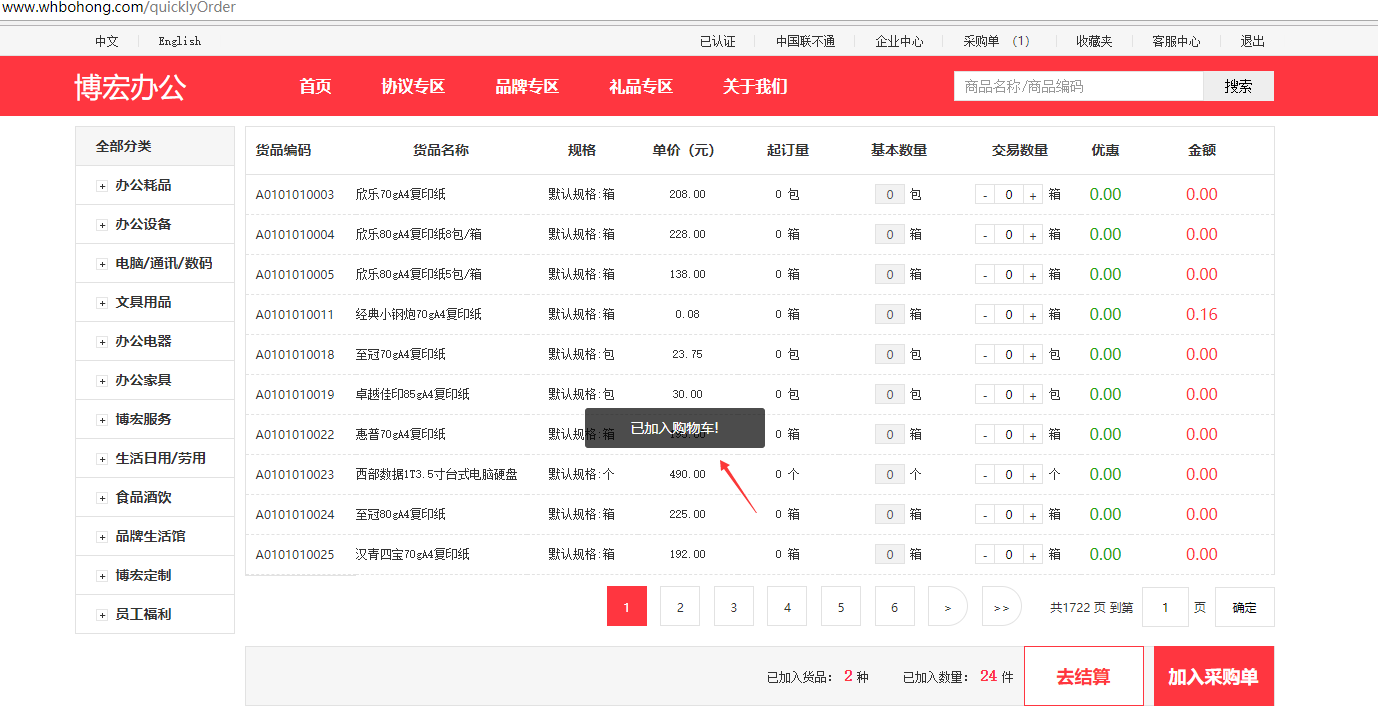The width and height of the screenshot is (1378, 709).
Task: Click the 去结算 checkout button
Action: click(1083, 677)
